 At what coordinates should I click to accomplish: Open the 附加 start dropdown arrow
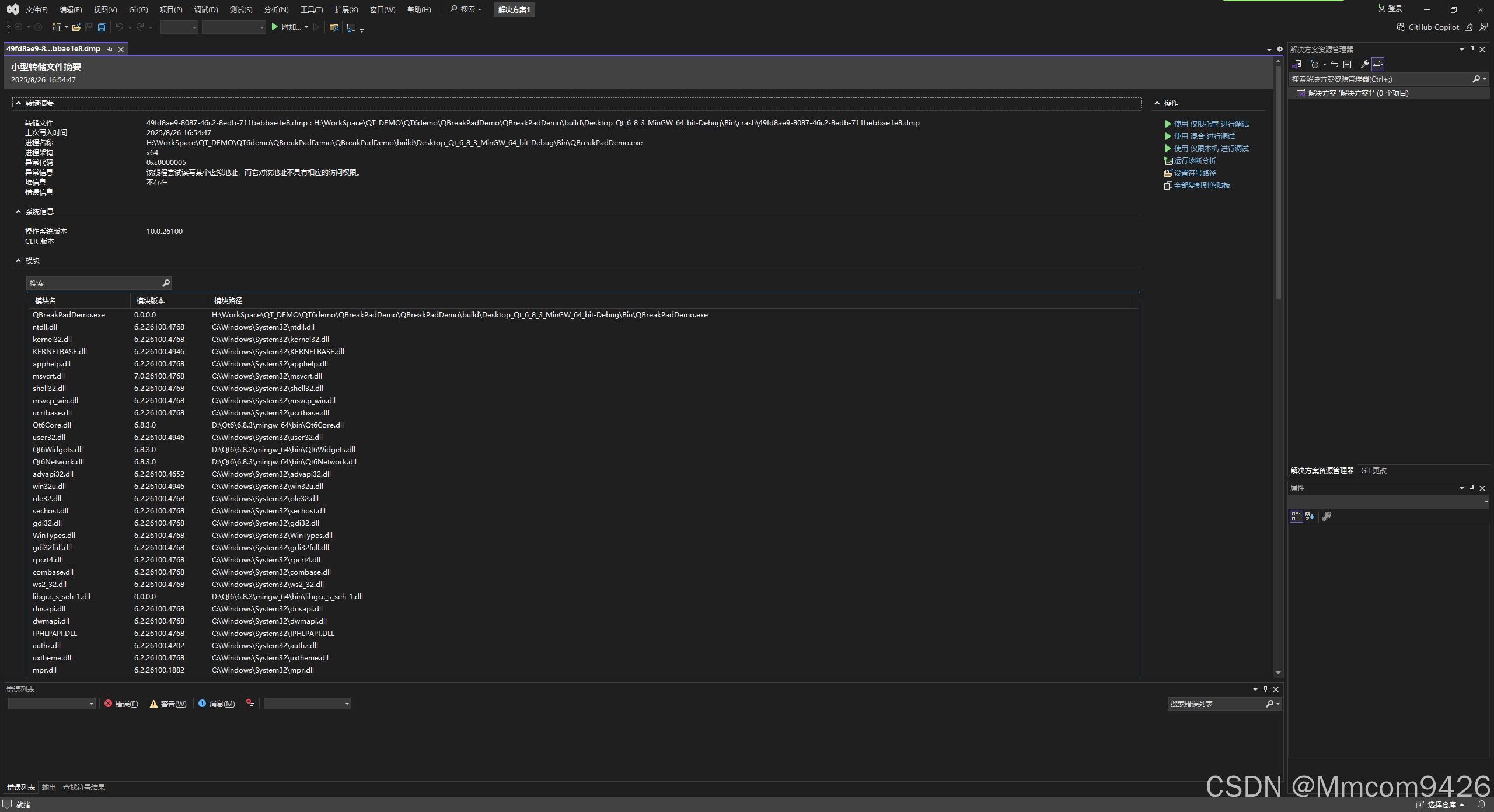pyautogui.click(x=306, y=27)
